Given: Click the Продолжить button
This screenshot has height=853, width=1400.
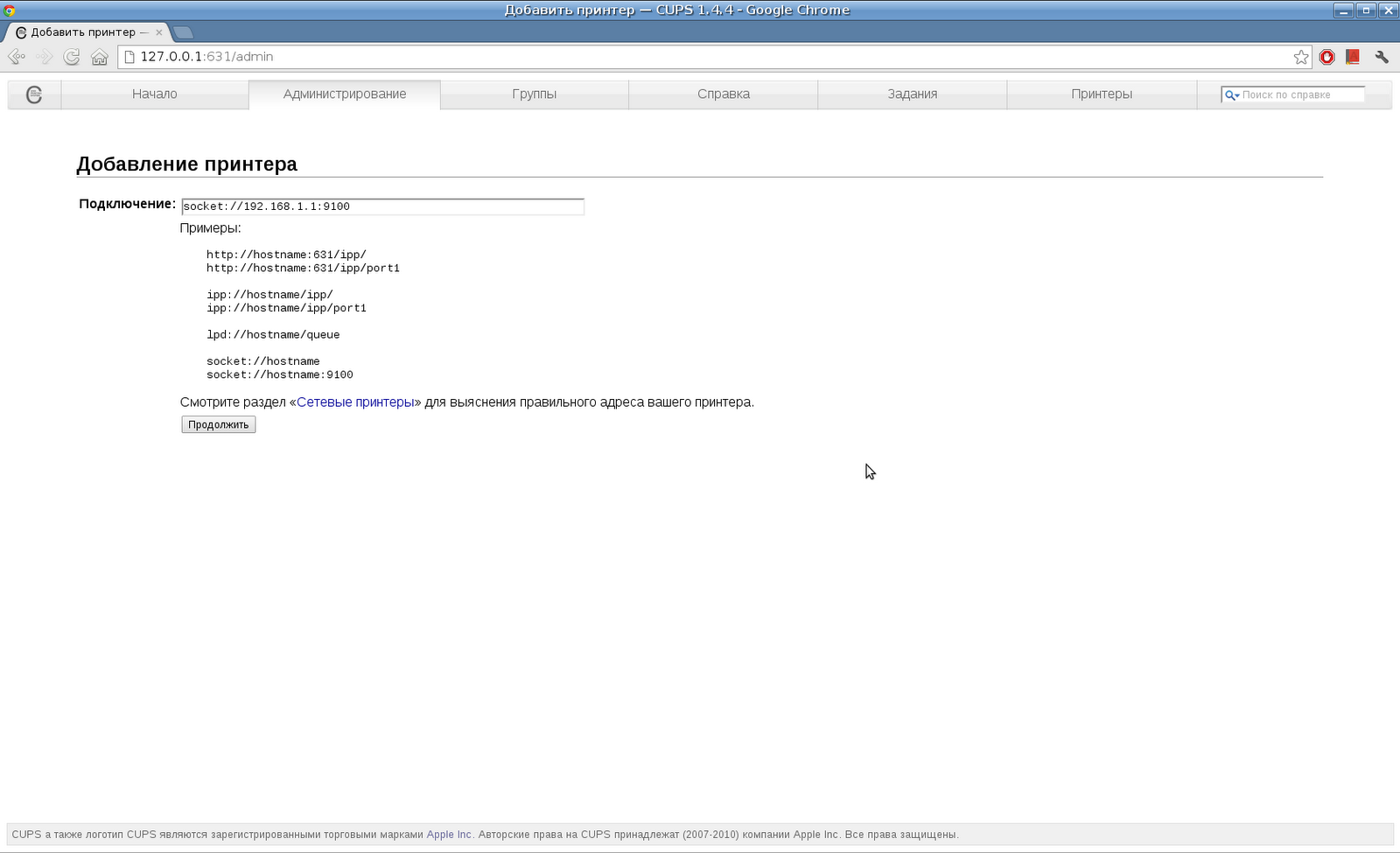Looking at the screenshot, I should coord(219,424).
